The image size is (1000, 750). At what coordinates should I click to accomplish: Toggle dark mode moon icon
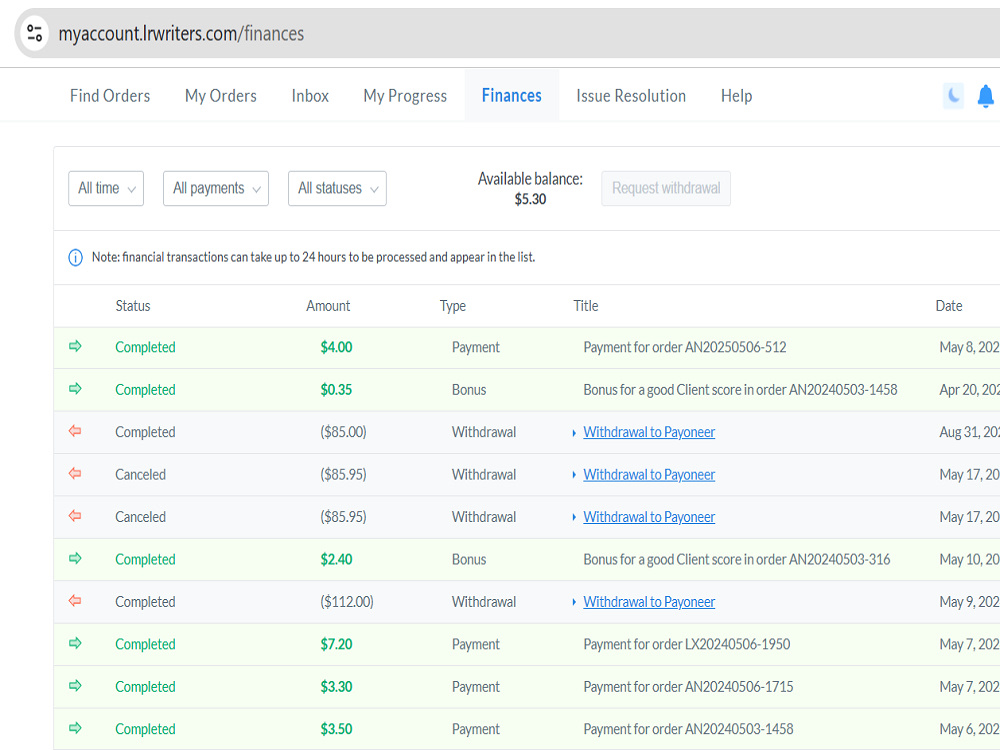point(953,96)
